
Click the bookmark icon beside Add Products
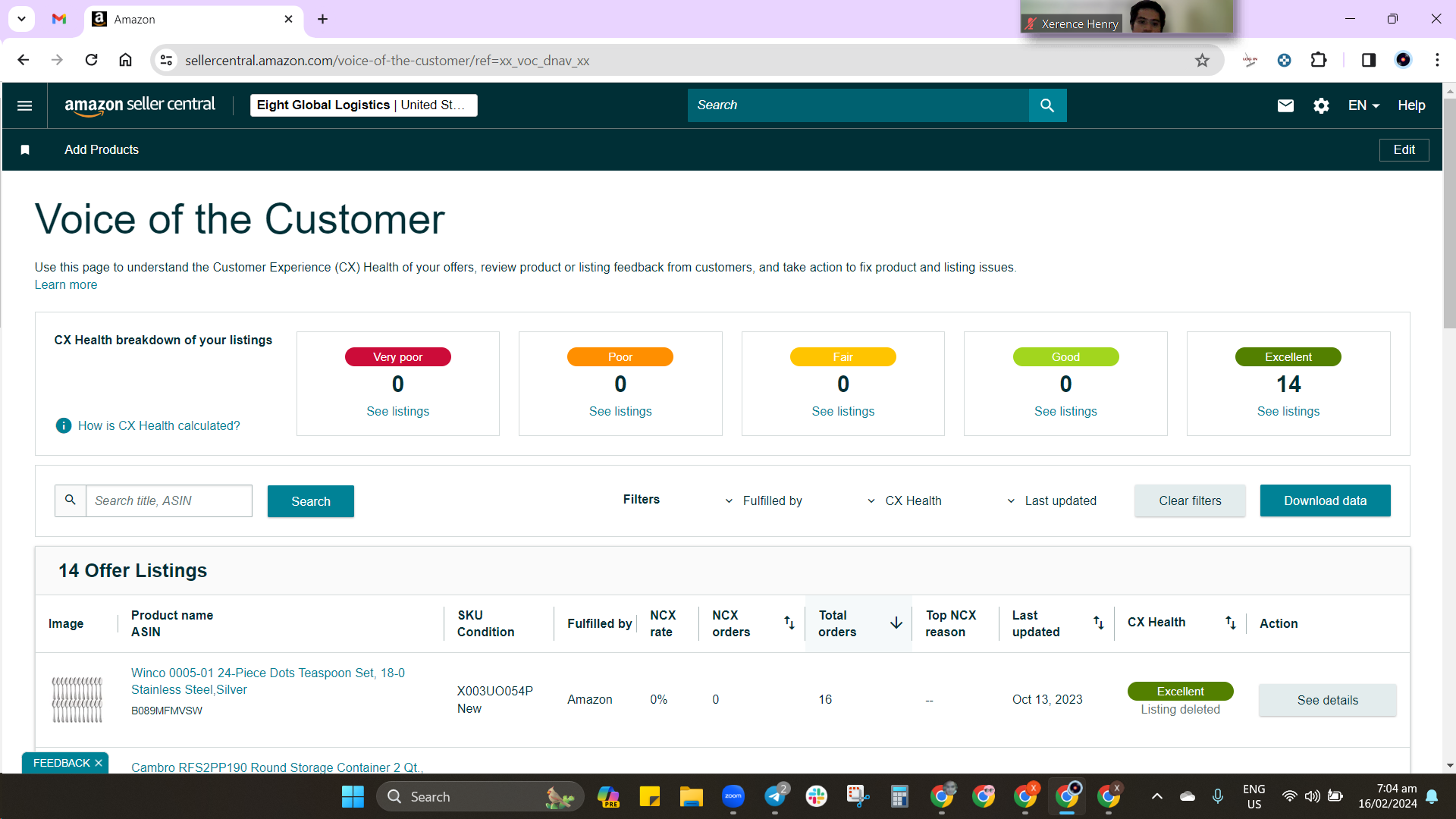25,150
